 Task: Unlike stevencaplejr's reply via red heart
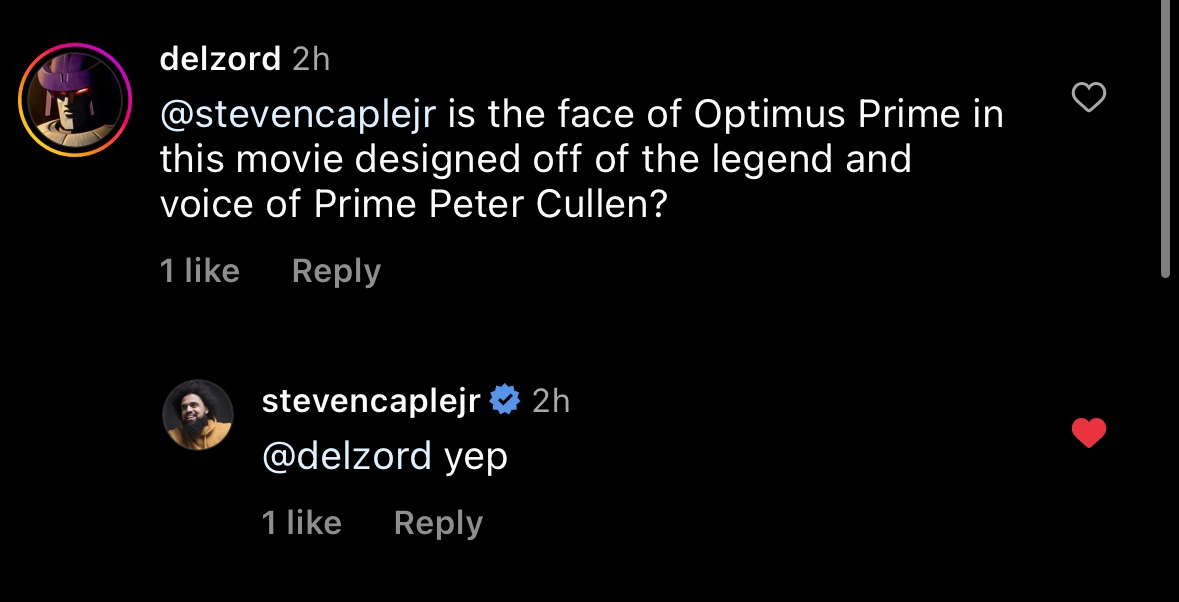[x=1089, y=433]
